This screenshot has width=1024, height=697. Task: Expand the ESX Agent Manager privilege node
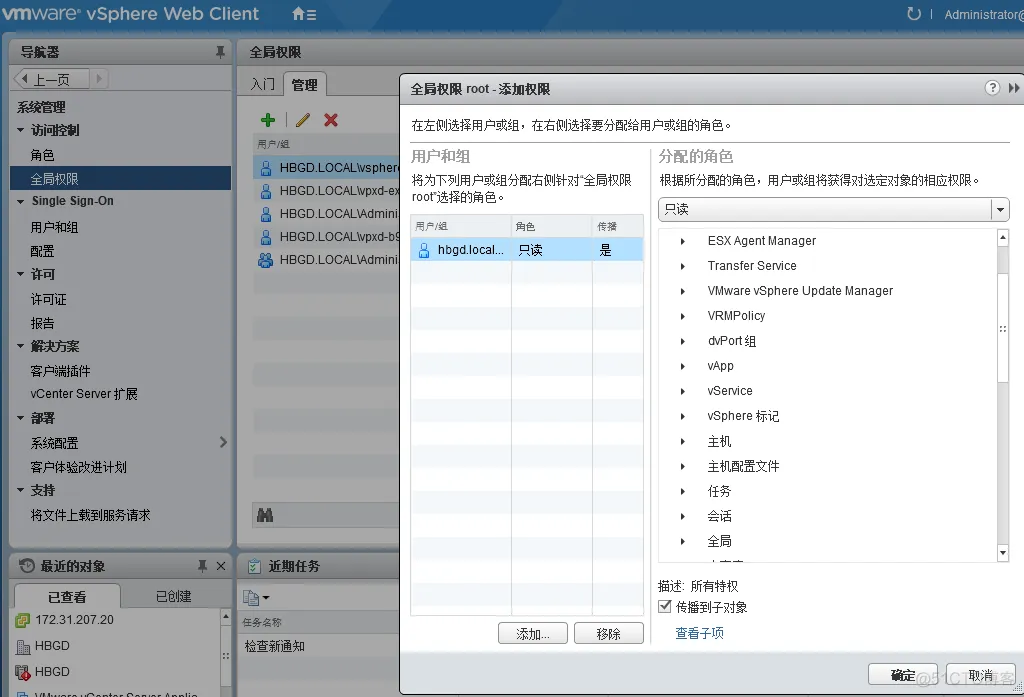click(x=683, y=241)
